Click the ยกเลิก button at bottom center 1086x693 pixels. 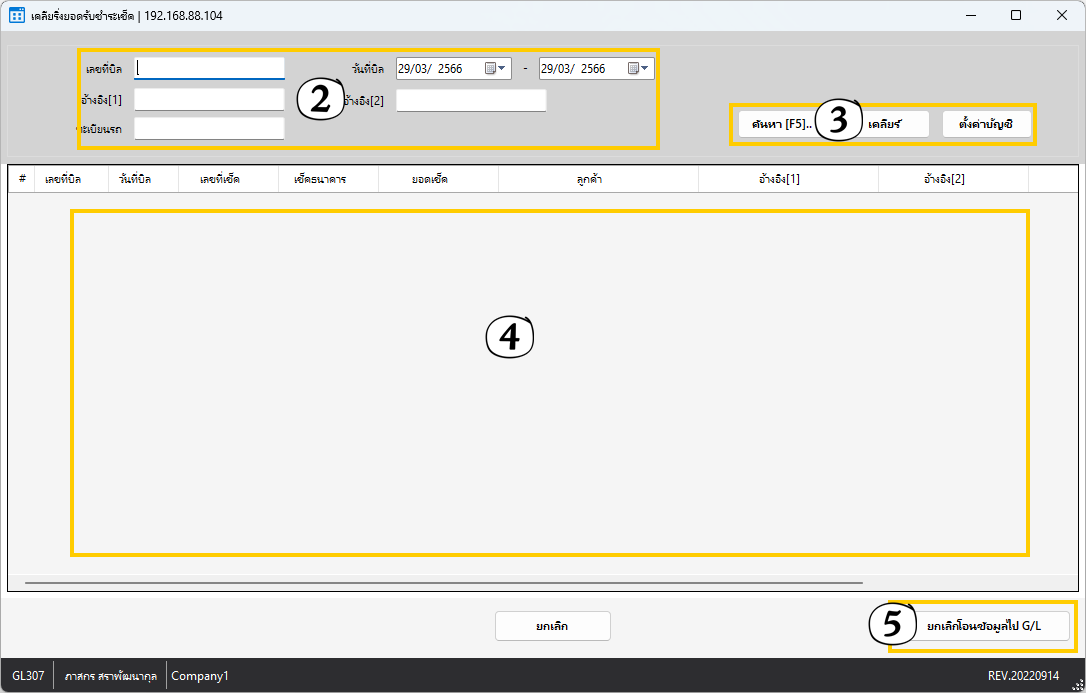(x=552, y=626)
